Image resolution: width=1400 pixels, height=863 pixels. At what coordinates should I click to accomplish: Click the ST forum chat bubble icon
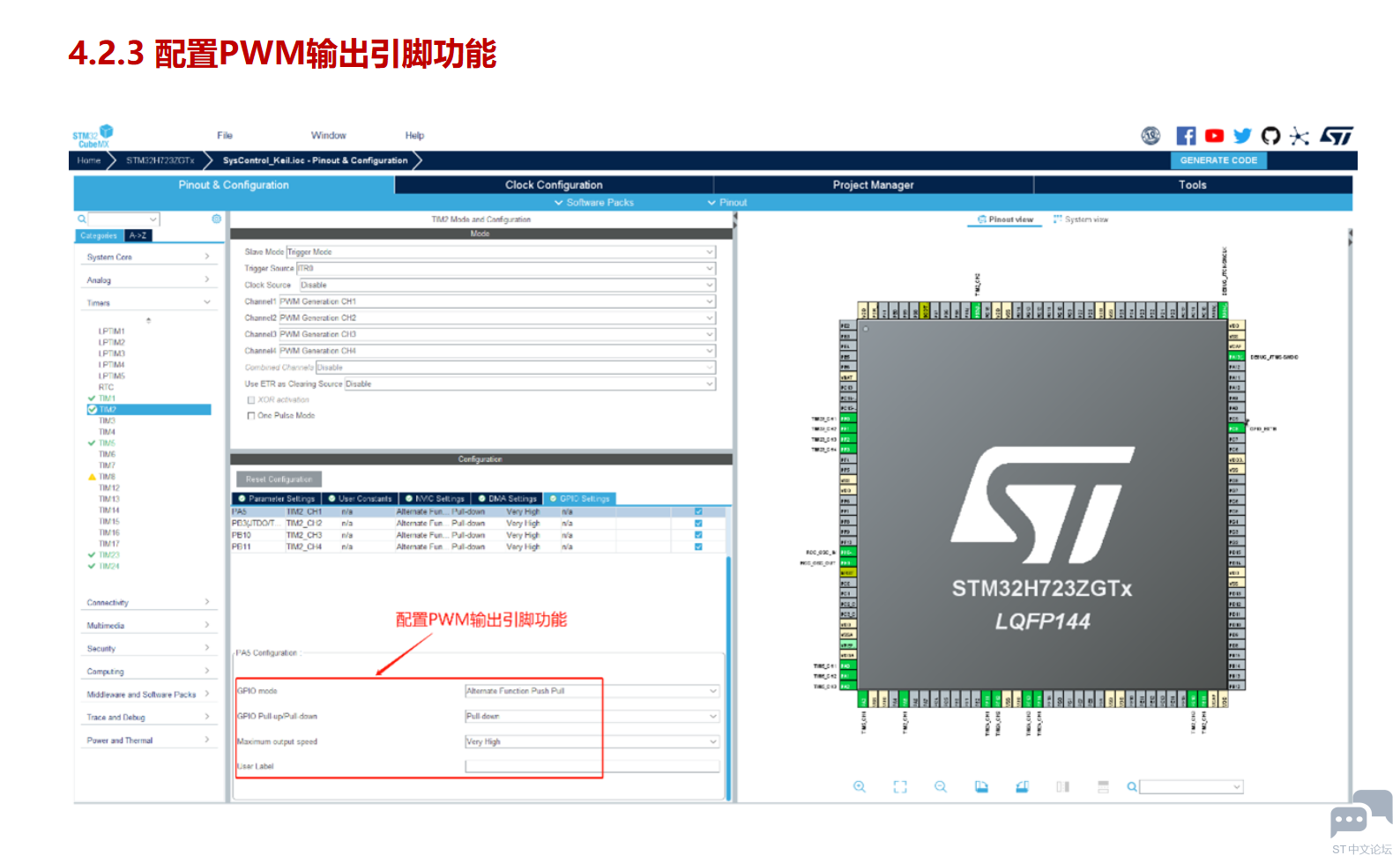(1360, 813)
